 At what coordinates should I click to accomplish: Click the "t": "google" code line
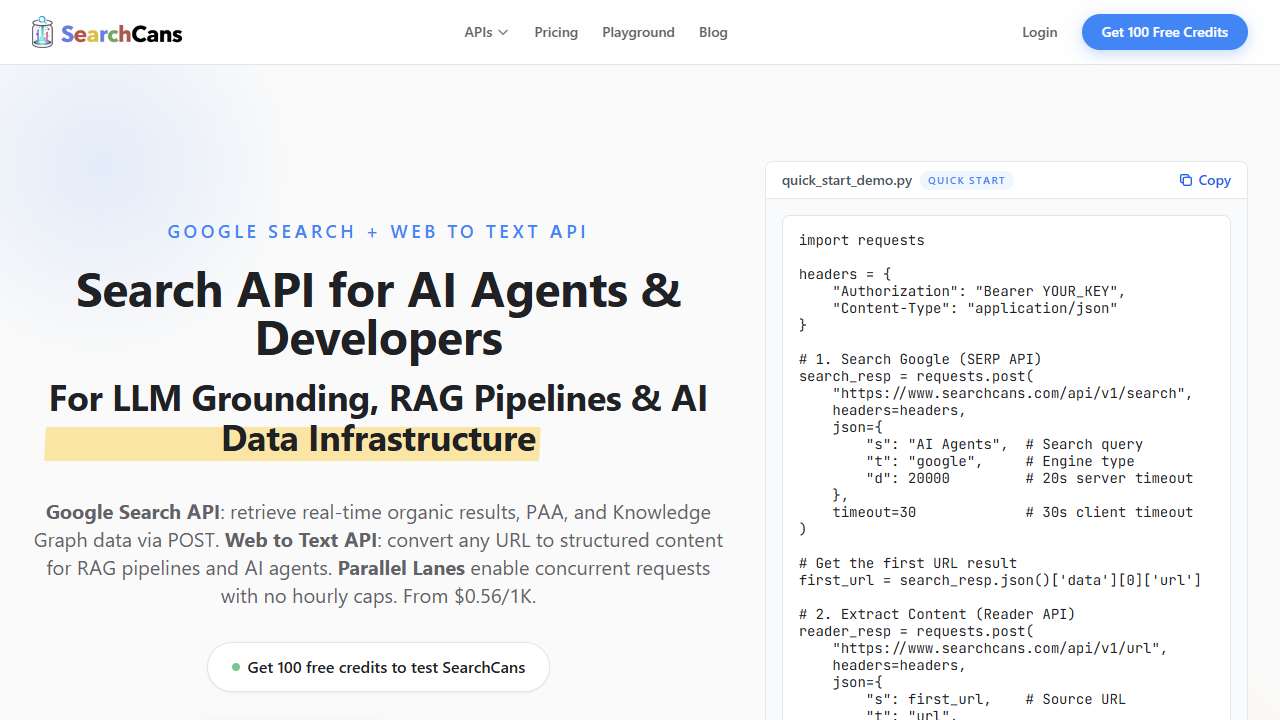(1000, 461)
